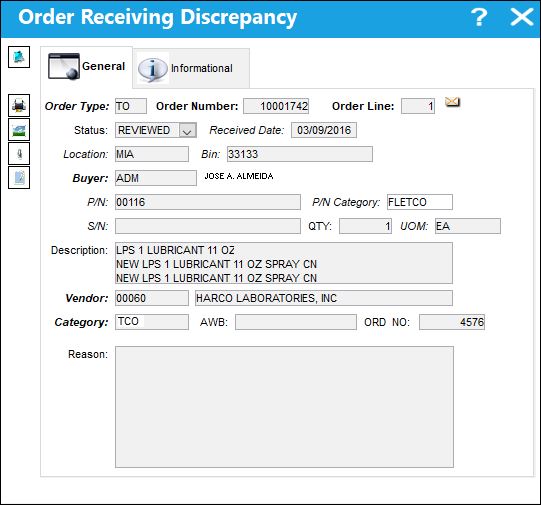This screenshot has width=541, height=505.
Task: Click the UOM field showing EA
Action: point(468,226)
